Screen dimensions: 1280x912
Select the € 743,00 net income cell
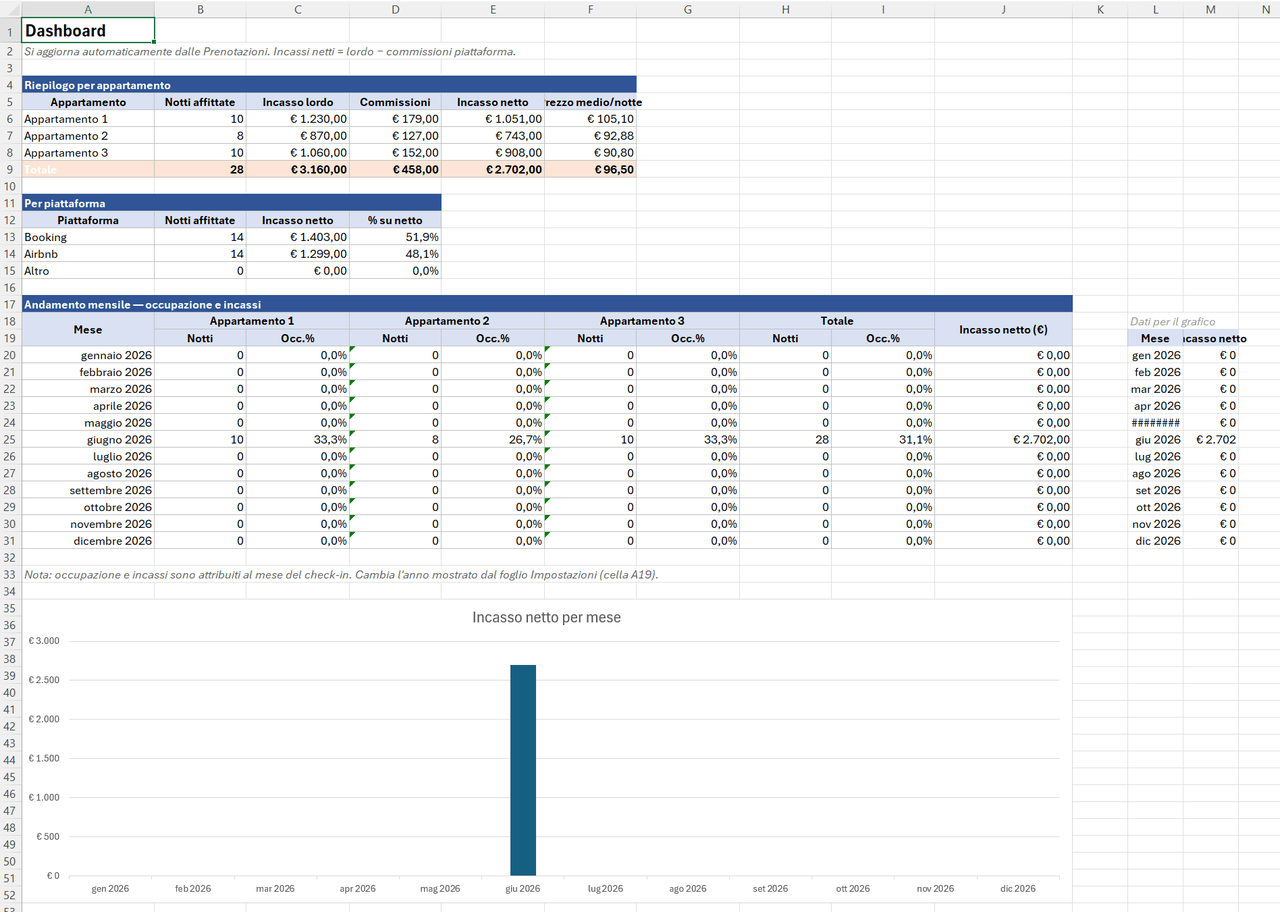[x=493, y=136]
